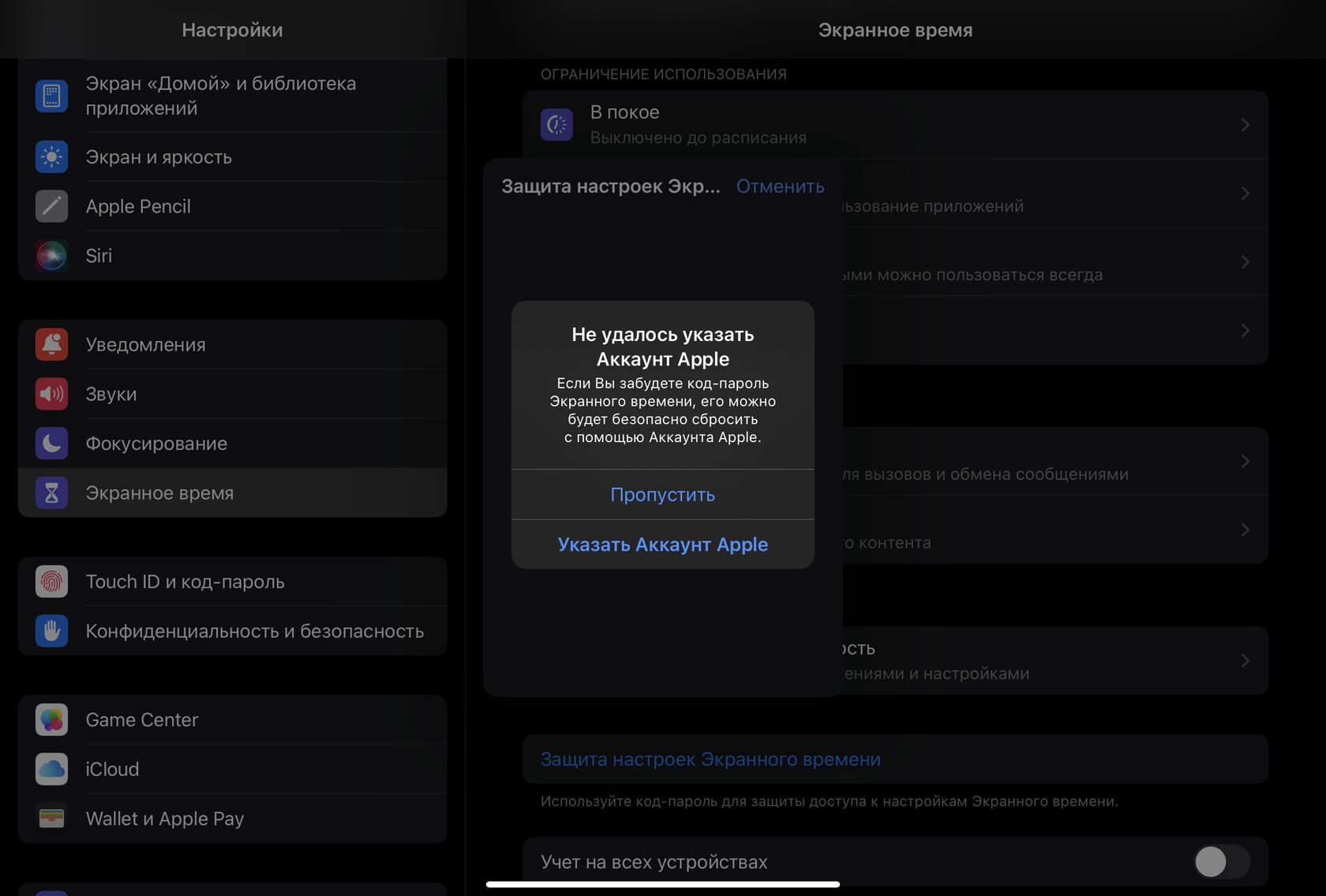Select «iCloud» settings row
Viewport: 1326px width, 896px height.
(233, 769)
